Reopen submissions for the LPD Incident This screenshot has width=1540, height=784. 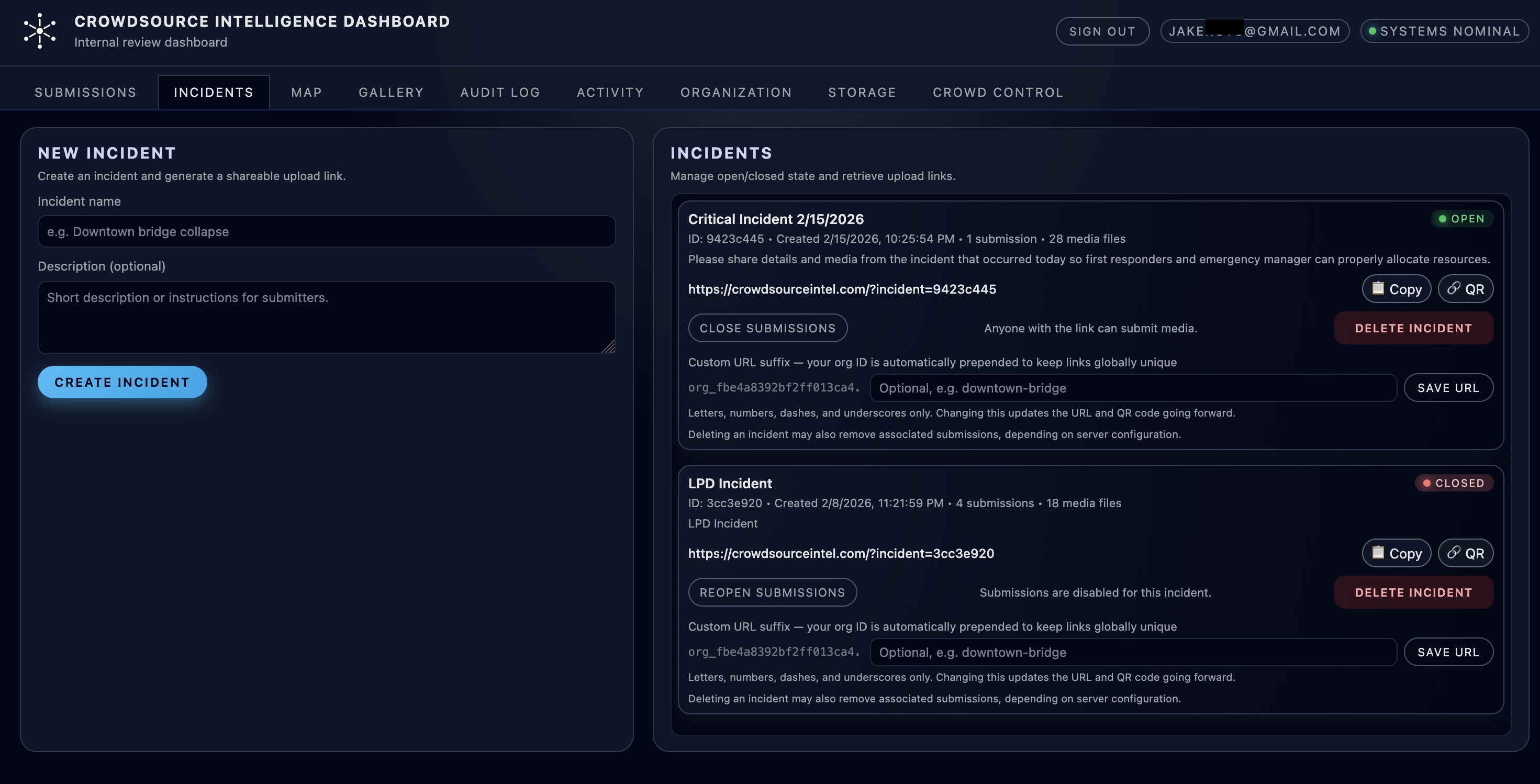pyautogui.click(x=773, y=591)
